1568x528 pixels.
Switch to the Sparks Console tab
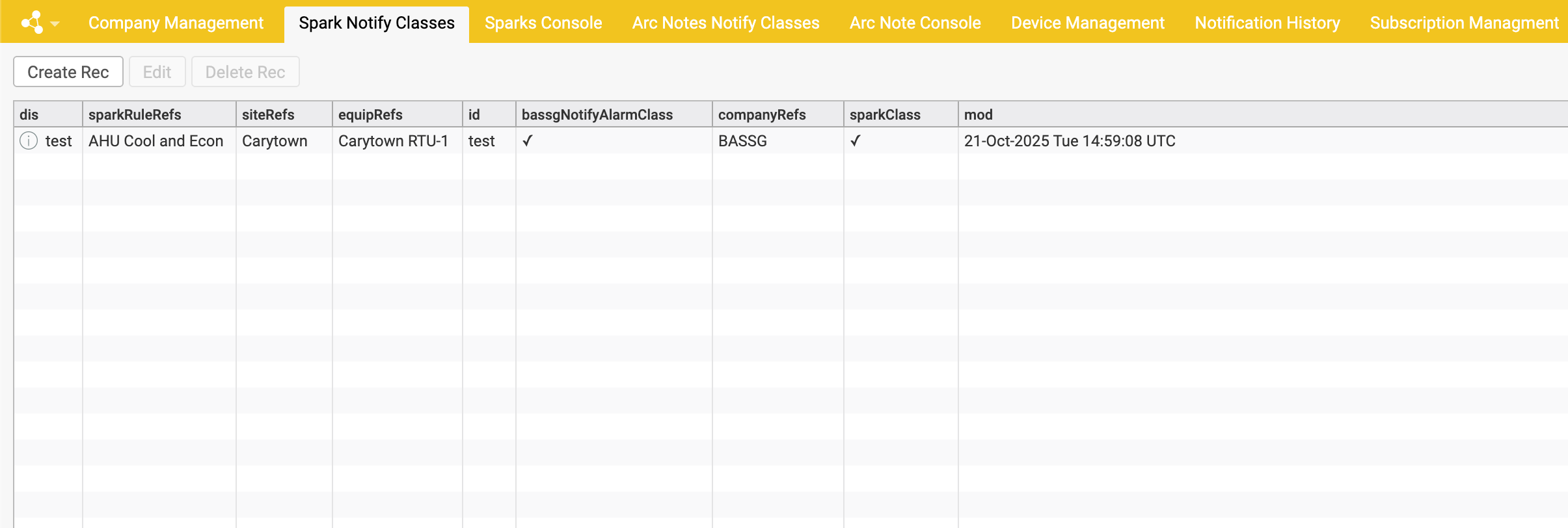coord(543,23)
